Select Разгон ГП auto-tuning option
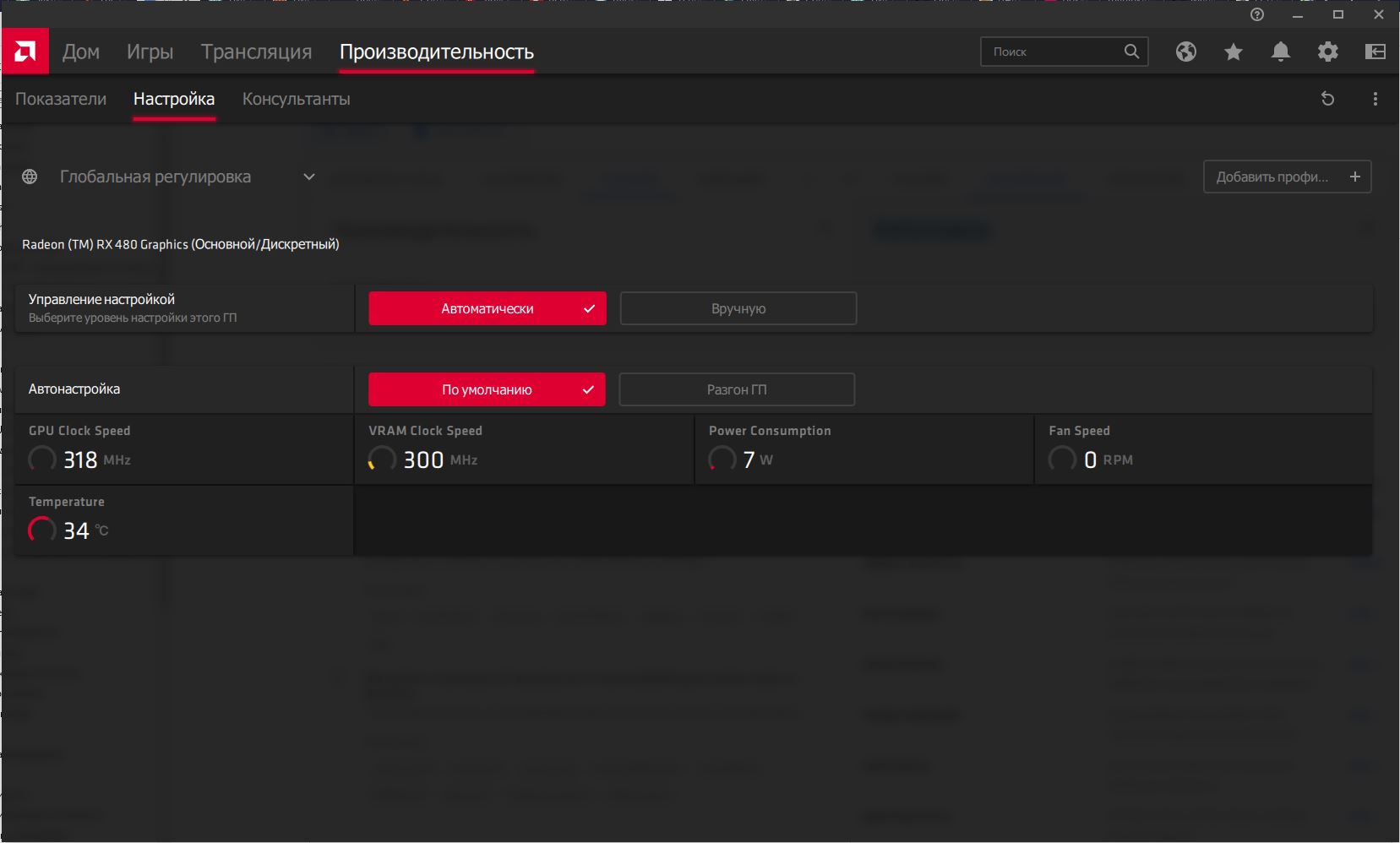Viewport: 1400px width, 843px height. [737, 389]
